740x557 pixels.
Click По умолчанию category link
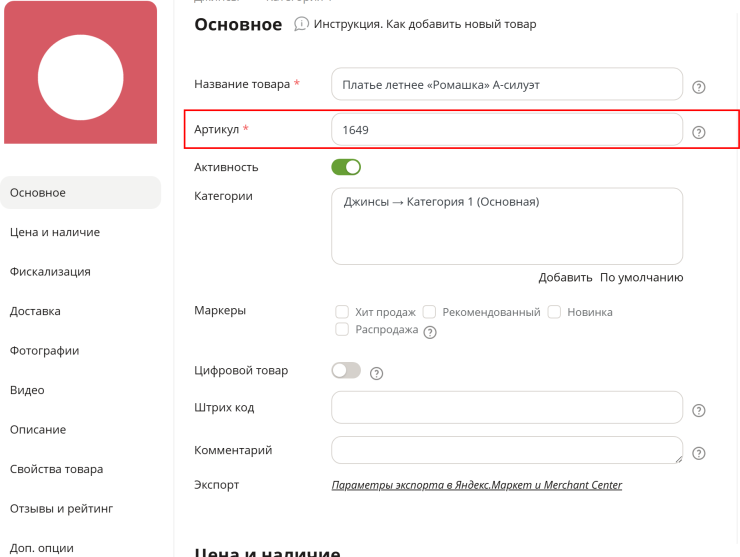[x=641, y=278]
